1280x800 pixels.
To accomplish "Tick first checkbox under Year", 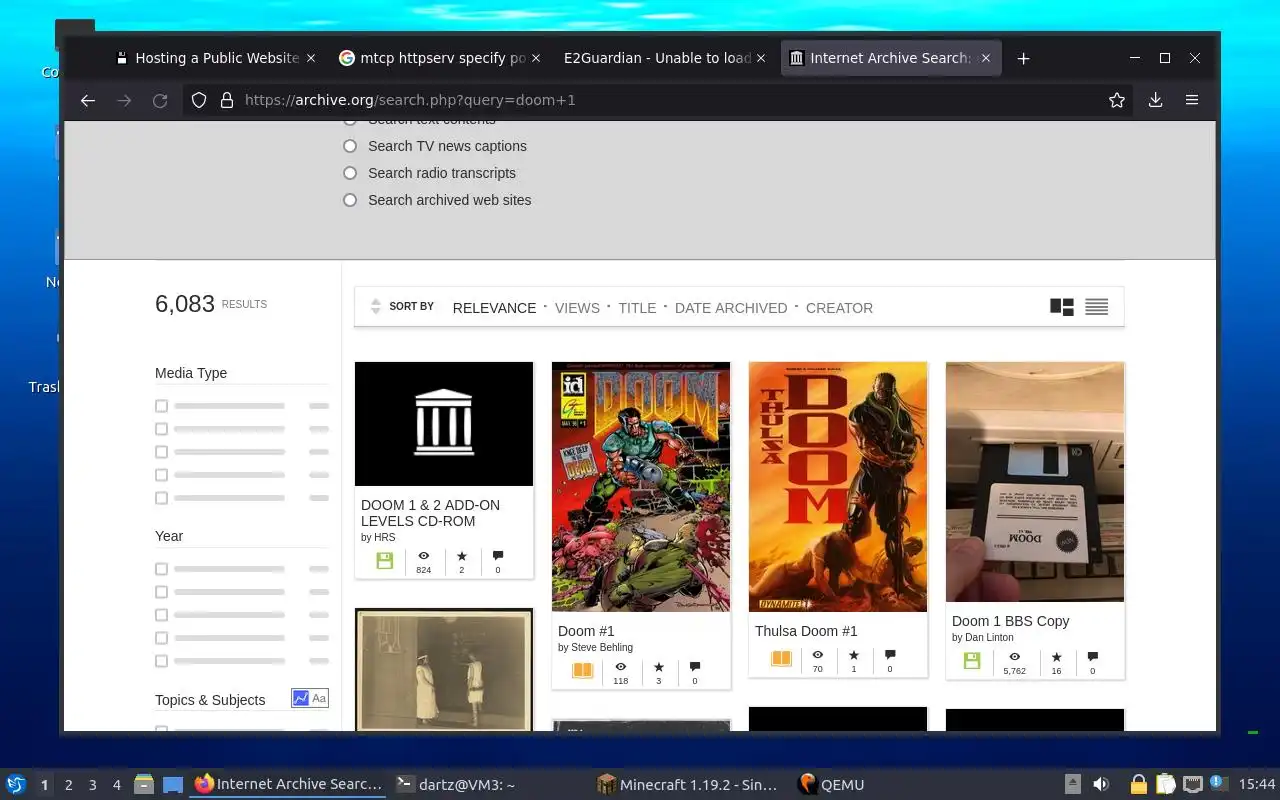I will (161, 569).
